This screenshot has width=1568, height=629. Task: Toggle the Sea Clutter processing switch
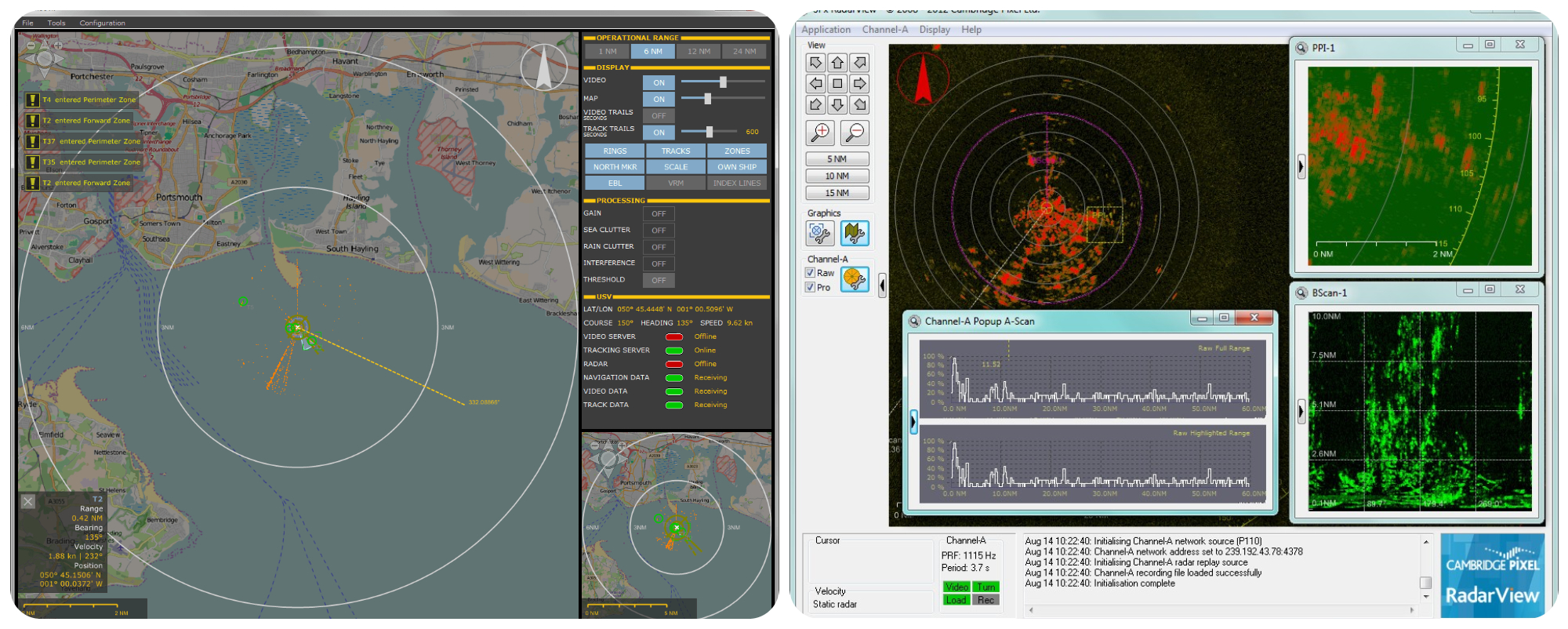click(659, 231)
